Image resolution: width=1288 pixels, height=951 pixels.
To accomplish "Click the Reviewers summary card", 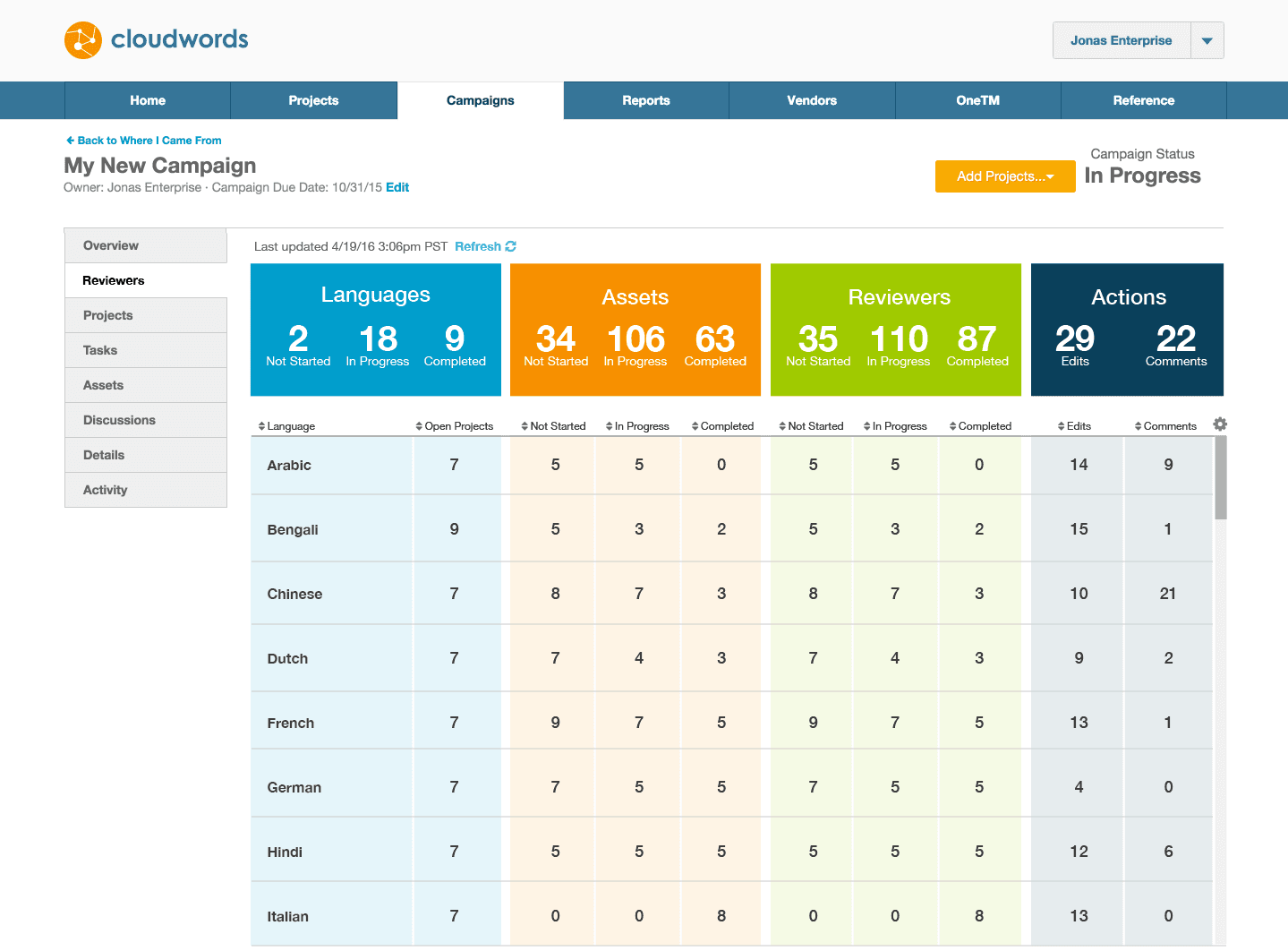I will [896, 330].
